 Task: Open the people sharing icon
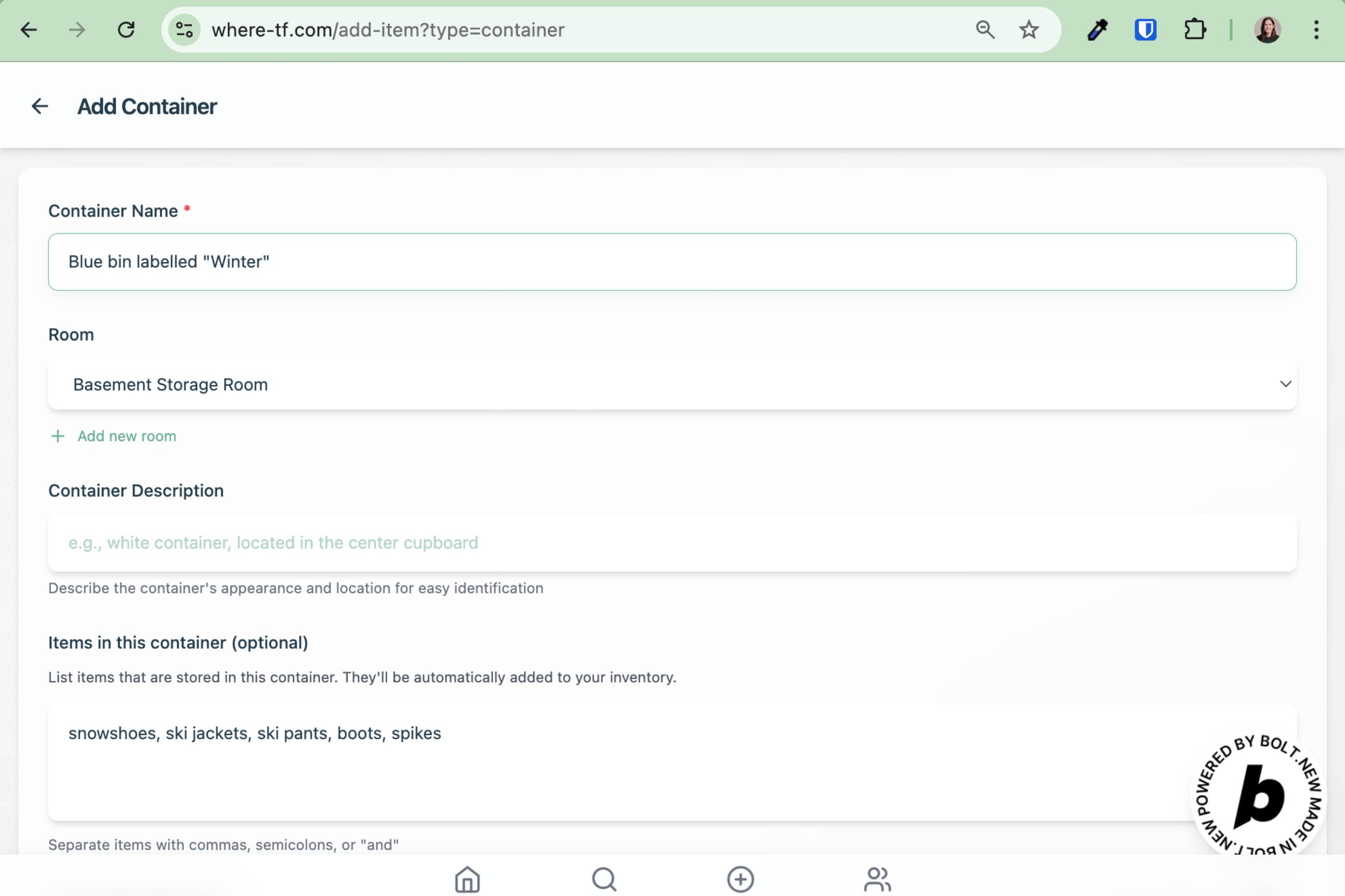point(877,879)
